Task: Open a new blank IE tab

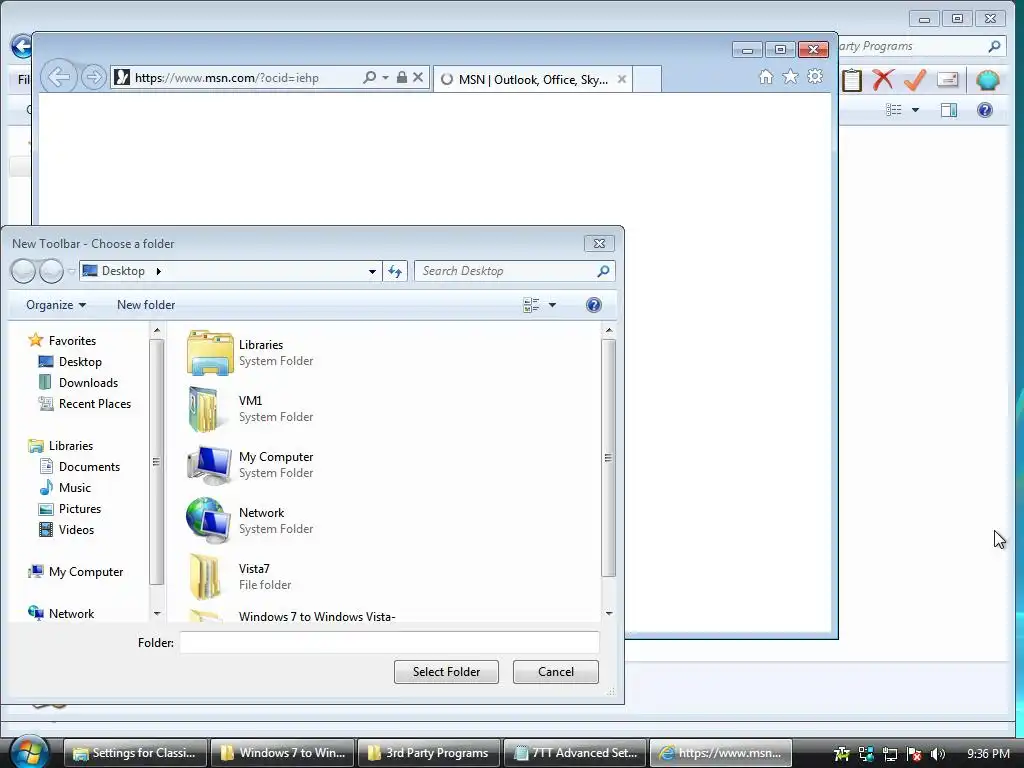Action: (647, 79)
